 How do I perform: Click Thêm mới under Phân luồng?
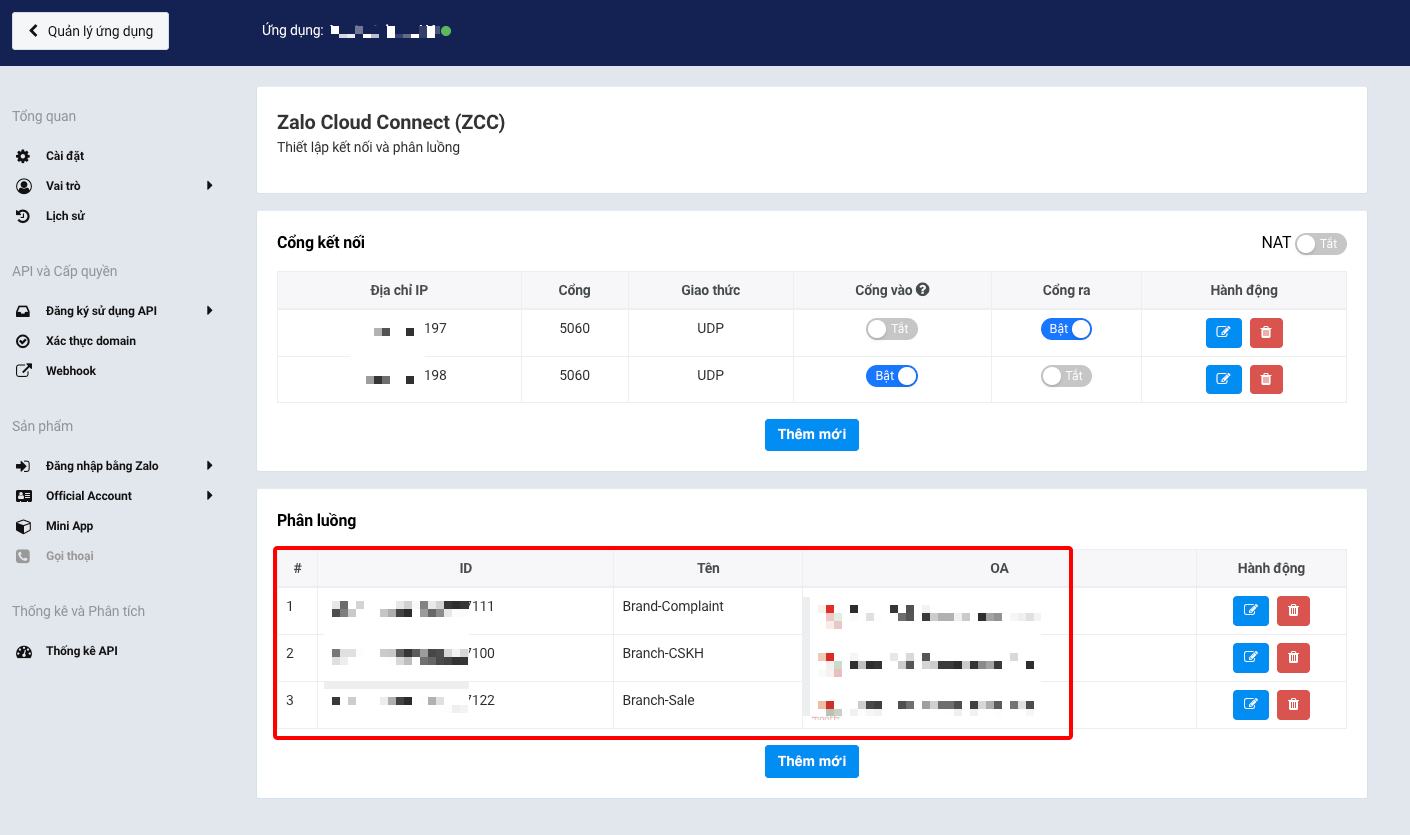(812, 761)
